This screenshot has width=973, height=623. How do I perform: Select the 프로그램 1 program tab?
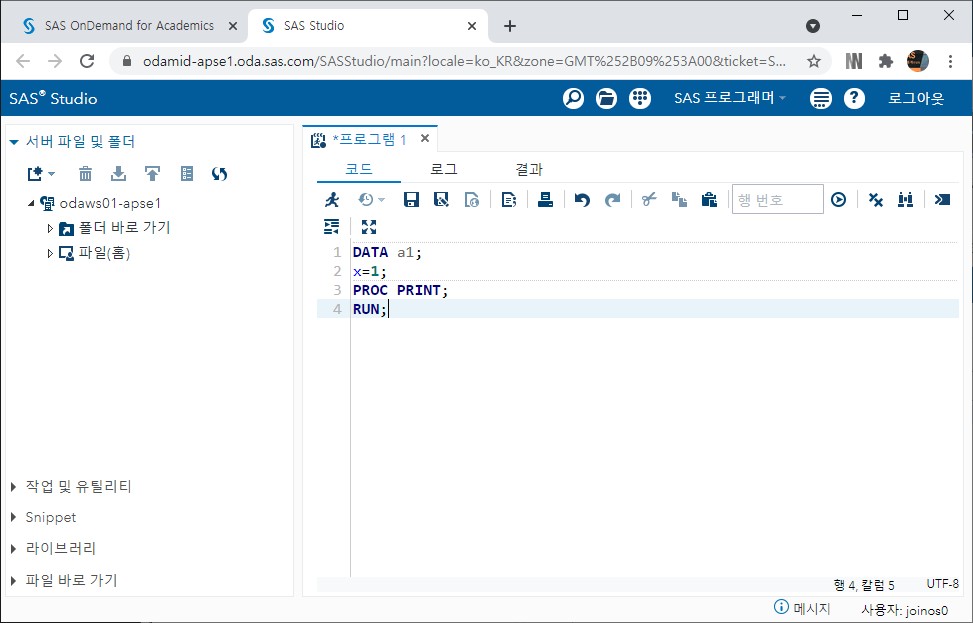click(x=369, y=140)
